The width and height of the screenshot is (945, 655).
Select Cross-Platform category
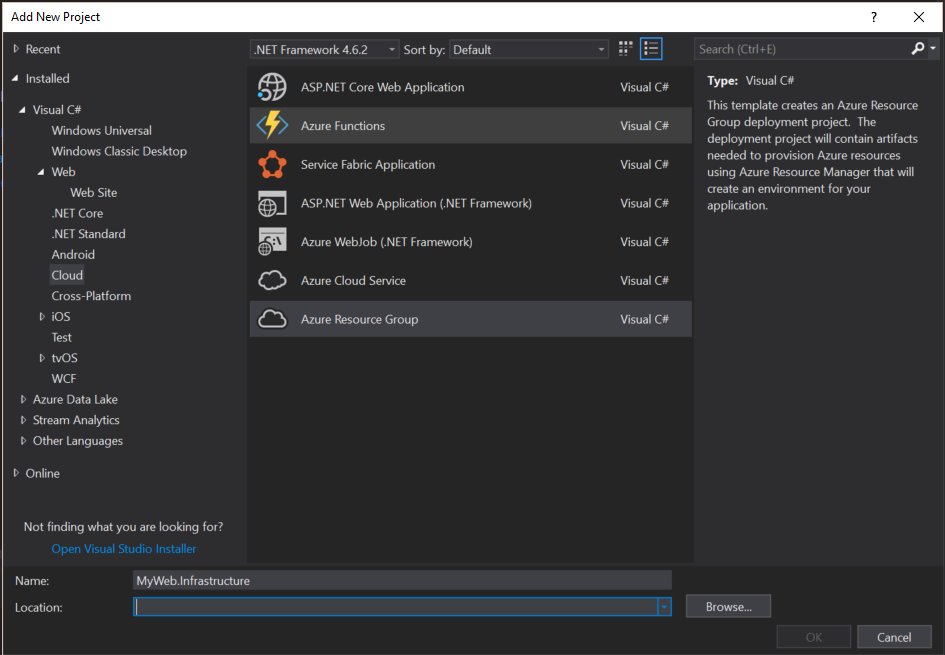[91, 296]
